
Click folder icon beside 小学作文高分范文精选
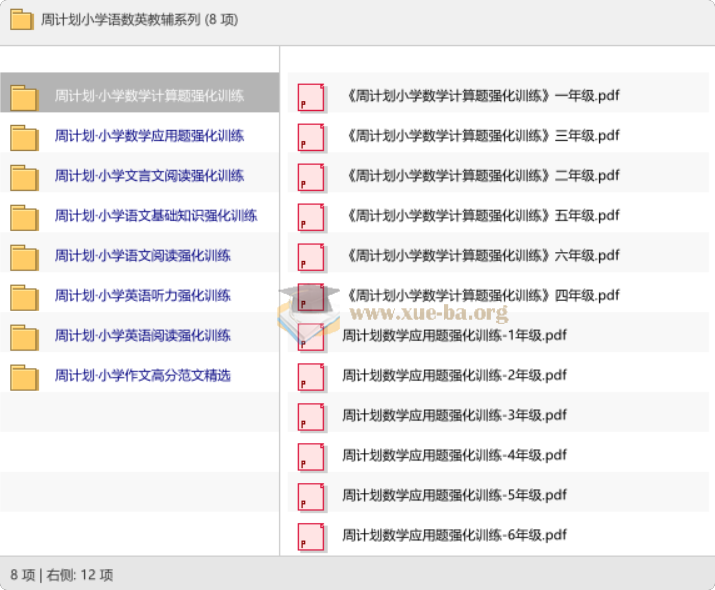pos(24,377)
